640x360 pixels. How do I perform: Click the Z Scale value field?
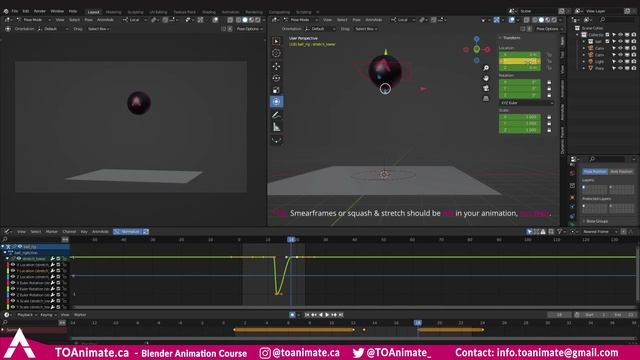point(520,130)
